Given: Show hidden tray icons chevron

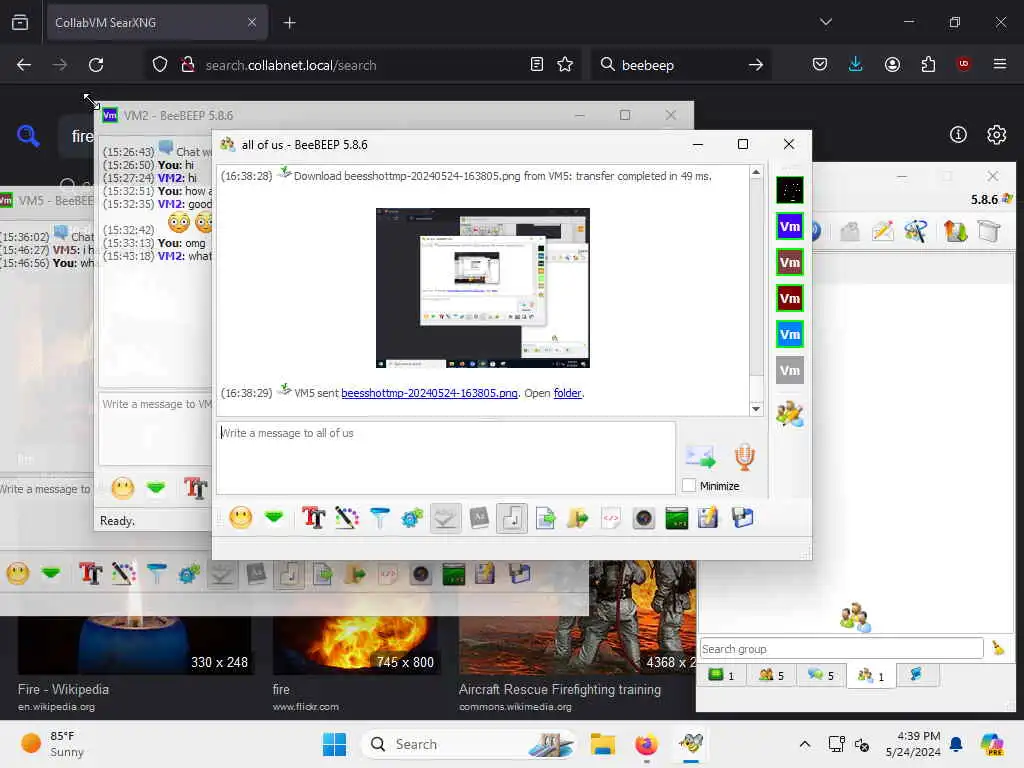Looking at the screenshot, I should [805, 744].
